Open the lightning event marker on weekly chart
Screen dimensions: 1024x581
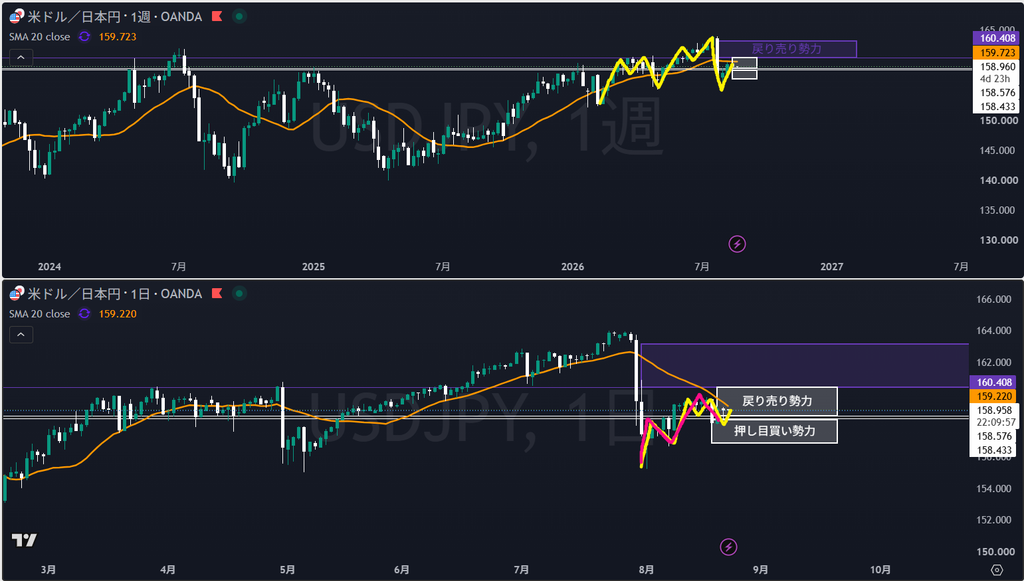tap(737, 244)
